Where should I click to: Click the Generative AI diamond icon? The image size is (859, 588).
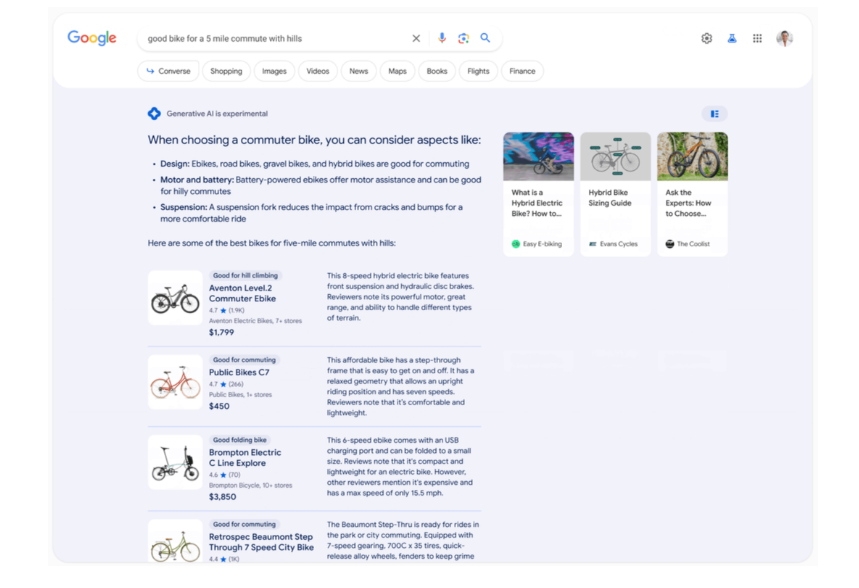click(x=154, y=113)
